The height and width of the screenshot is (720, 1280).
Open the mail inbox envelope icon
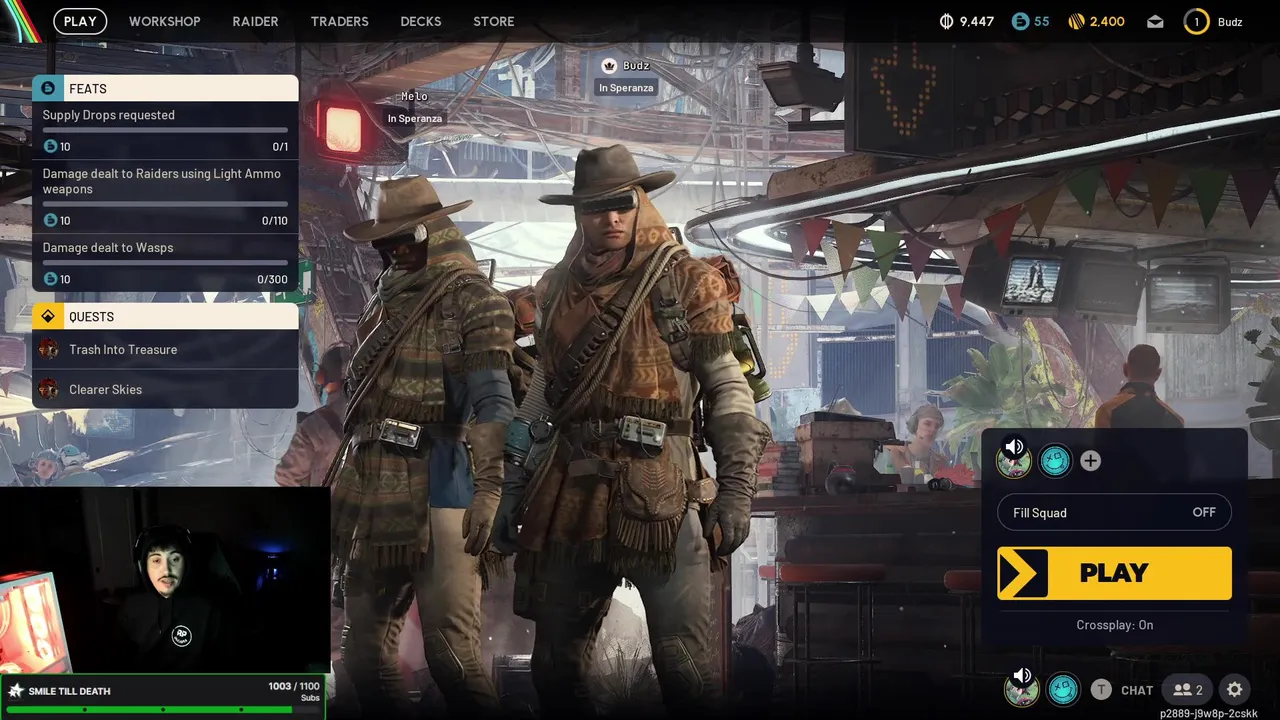[x=1155, y=21]
